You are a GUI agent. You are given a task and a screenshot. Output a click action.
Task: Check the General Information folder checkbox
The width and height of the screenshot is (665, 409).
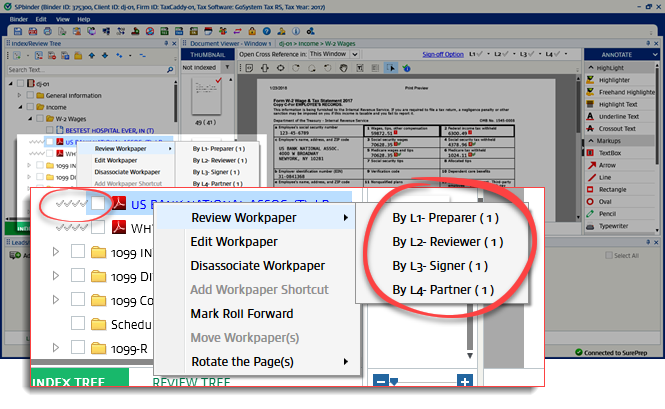pyautogui.click(x=30, y=95)
